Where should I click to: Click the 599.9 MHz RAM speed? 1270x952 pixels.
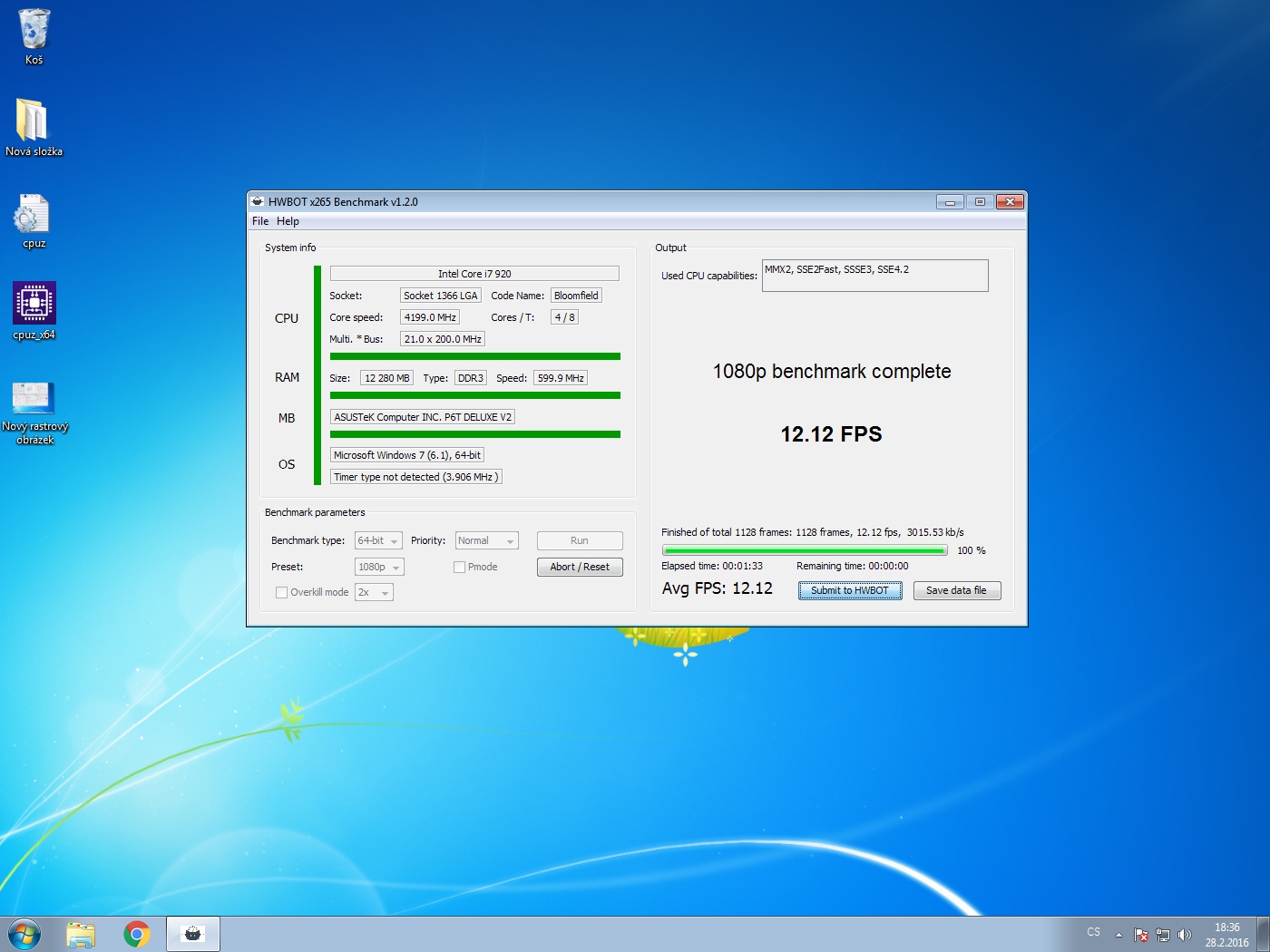coord(561,378)
